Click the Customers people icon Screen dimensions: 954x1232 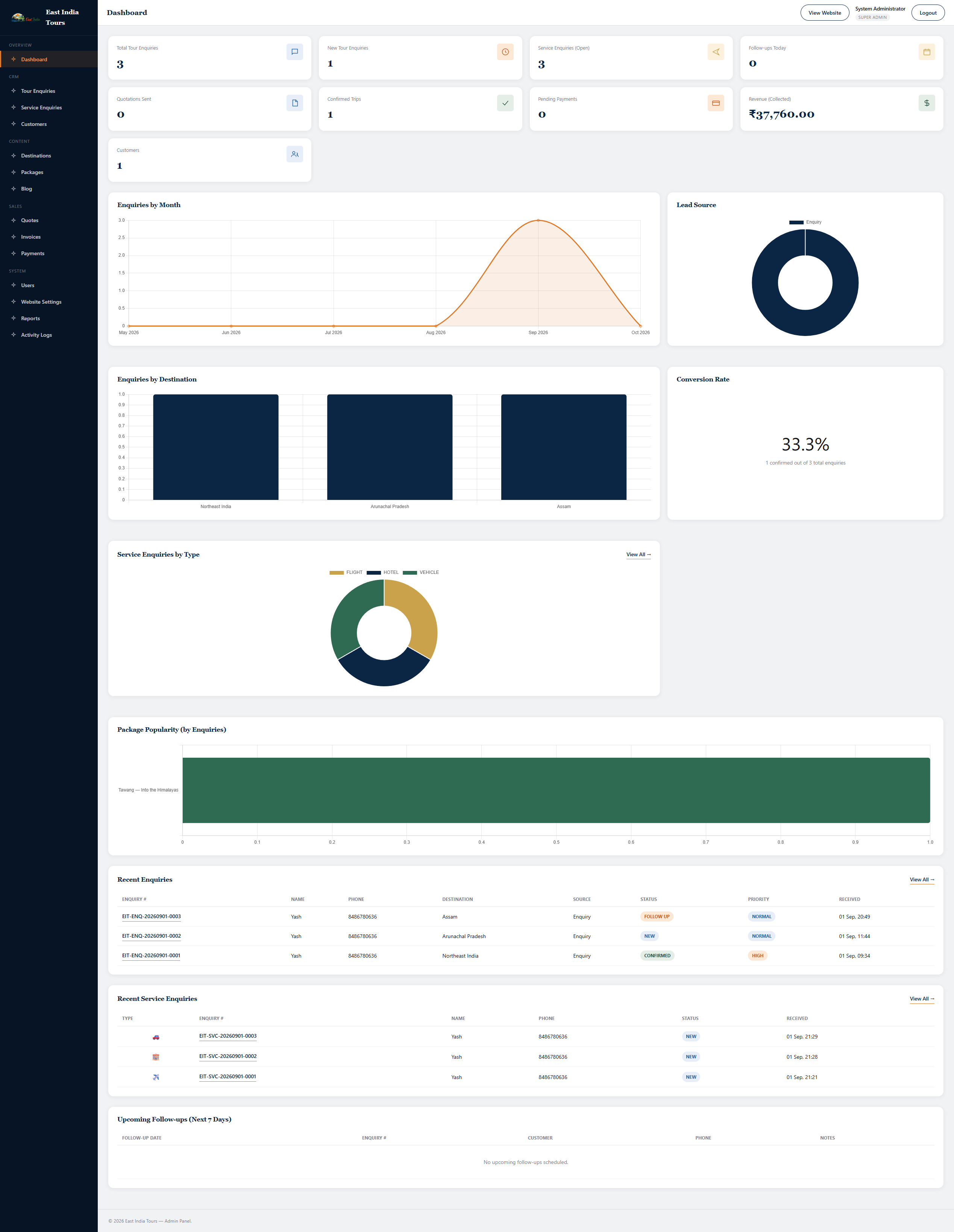point(295,154)
